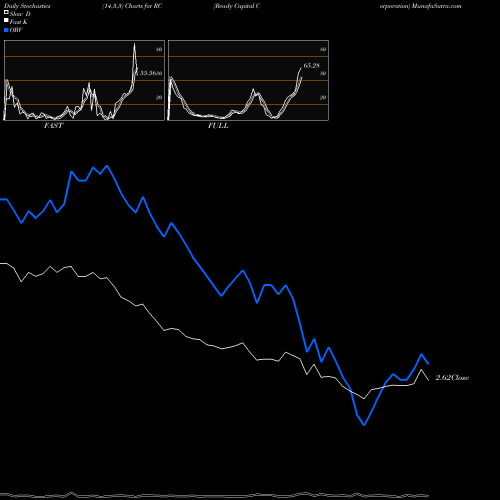Click the 'MunafaSutra.com' label
Screen dimensions: 500x500
click(x=436, y=6)
